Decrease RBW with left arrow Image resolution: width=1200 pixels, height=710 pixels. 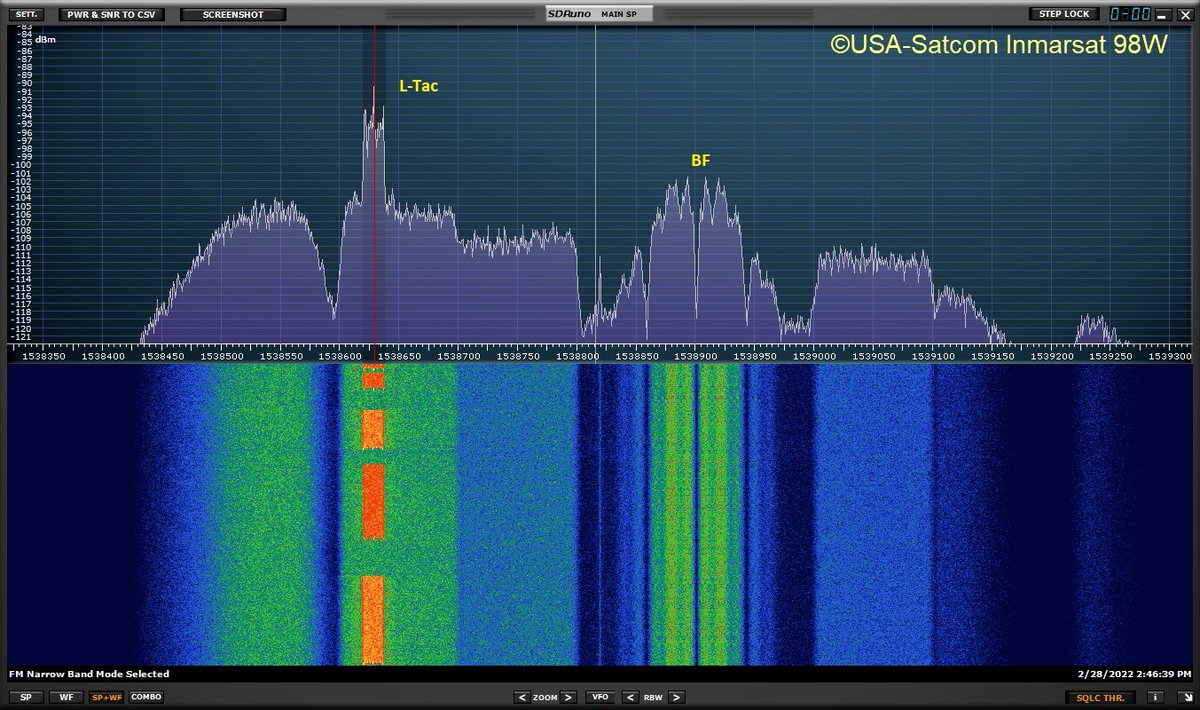pos(630,697)
